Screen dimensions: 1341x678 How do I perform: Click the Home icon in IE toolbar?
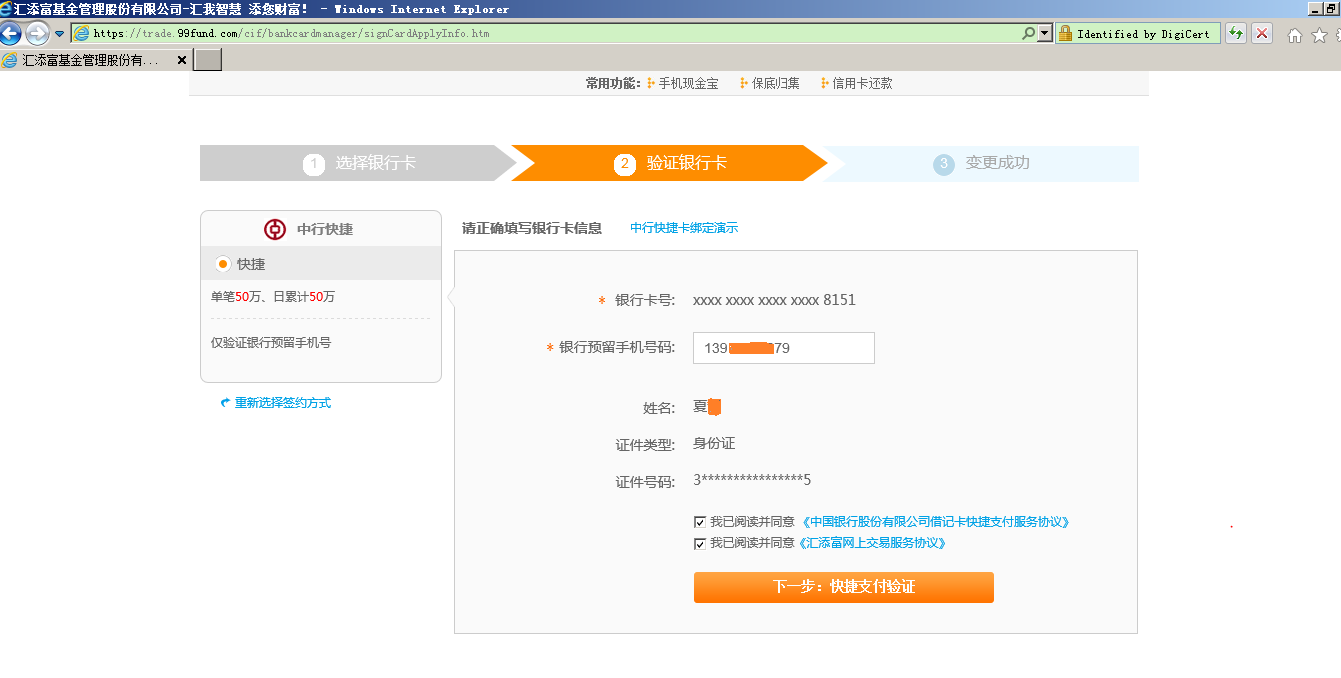pyautogui.click(x=1295, y=36)
